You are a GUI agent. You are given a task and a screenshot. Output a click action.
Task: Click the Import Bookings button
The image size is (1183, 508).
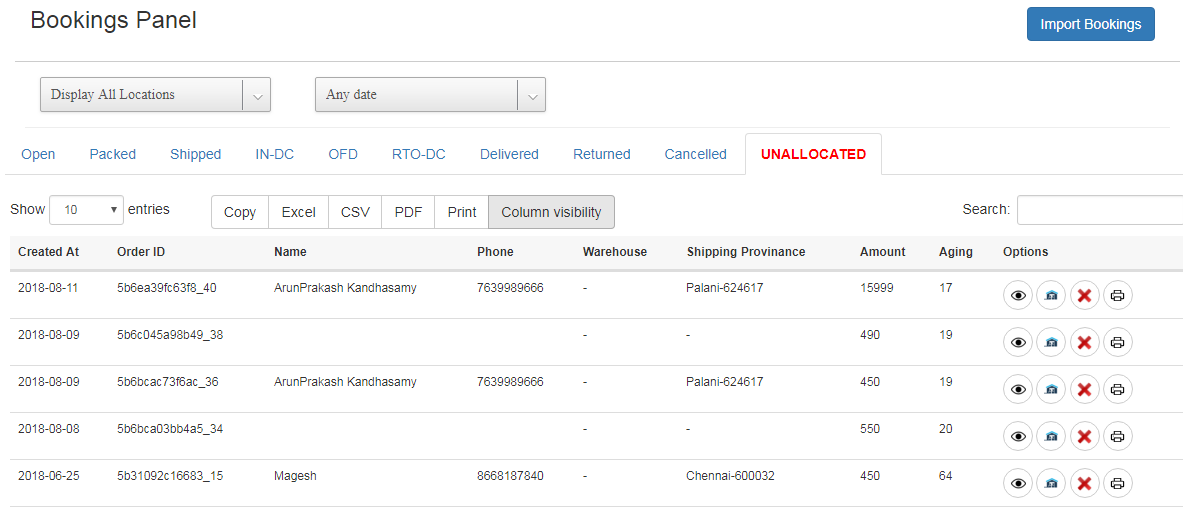point(1090,24)
